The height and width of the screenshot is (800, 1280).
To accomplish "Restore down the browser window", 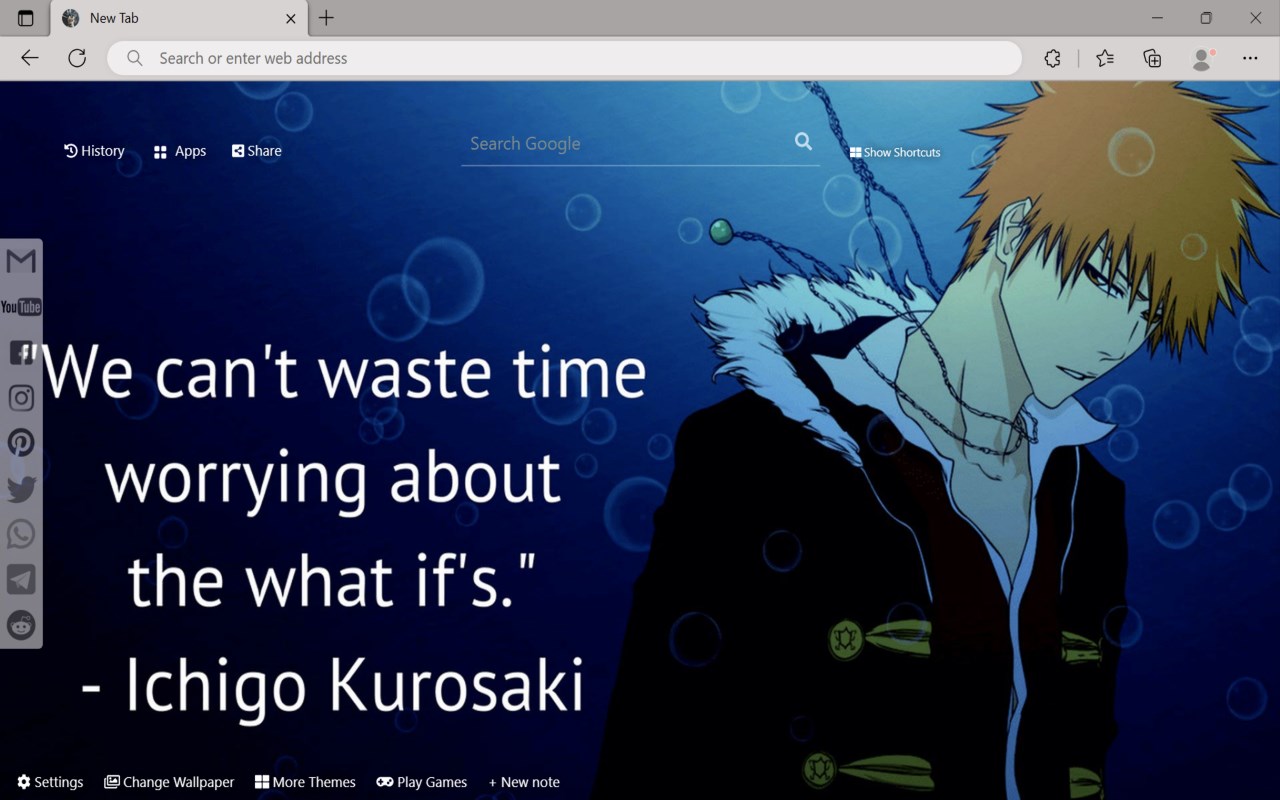I will coord(1206,18).
